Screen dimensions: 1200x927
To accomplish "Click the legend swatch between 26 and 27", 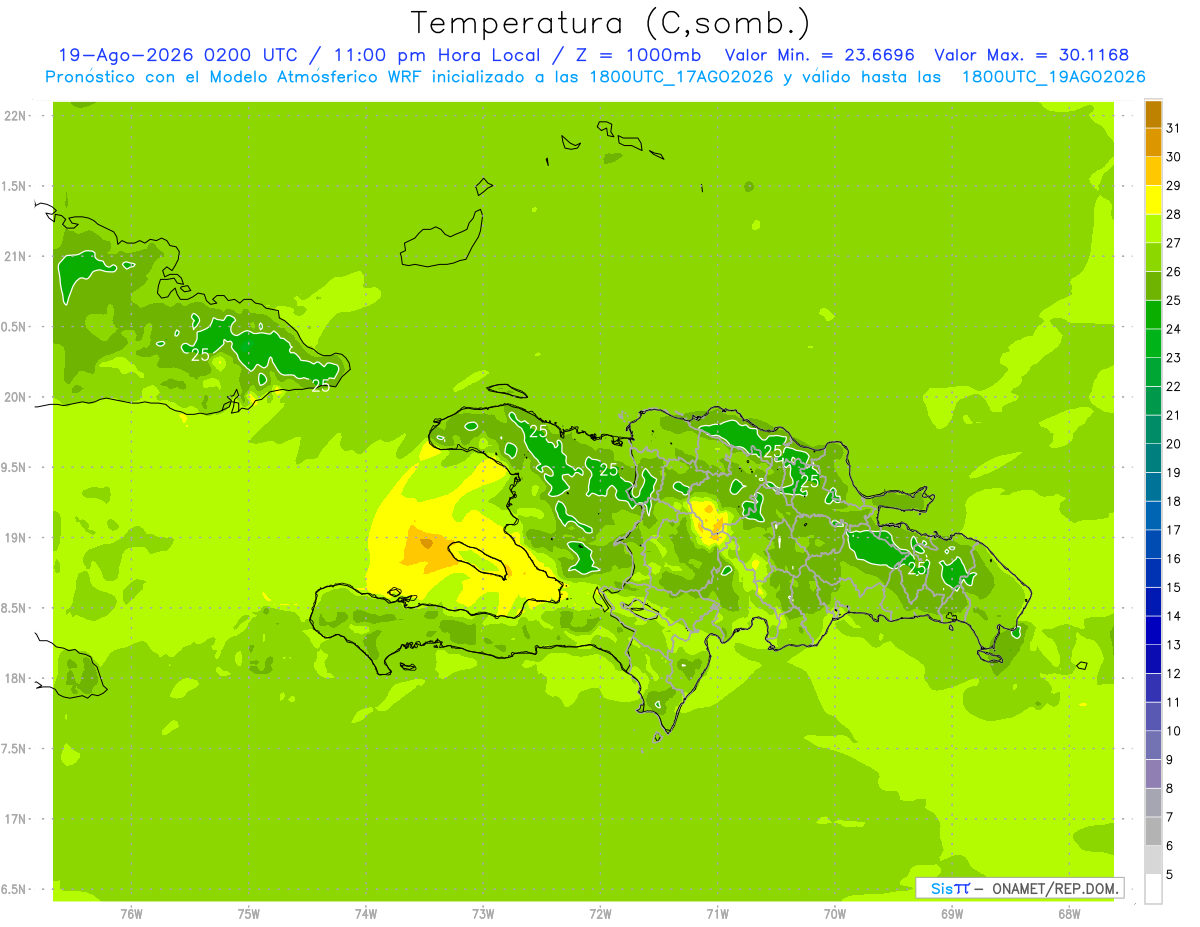I will tap(1153, 258).
